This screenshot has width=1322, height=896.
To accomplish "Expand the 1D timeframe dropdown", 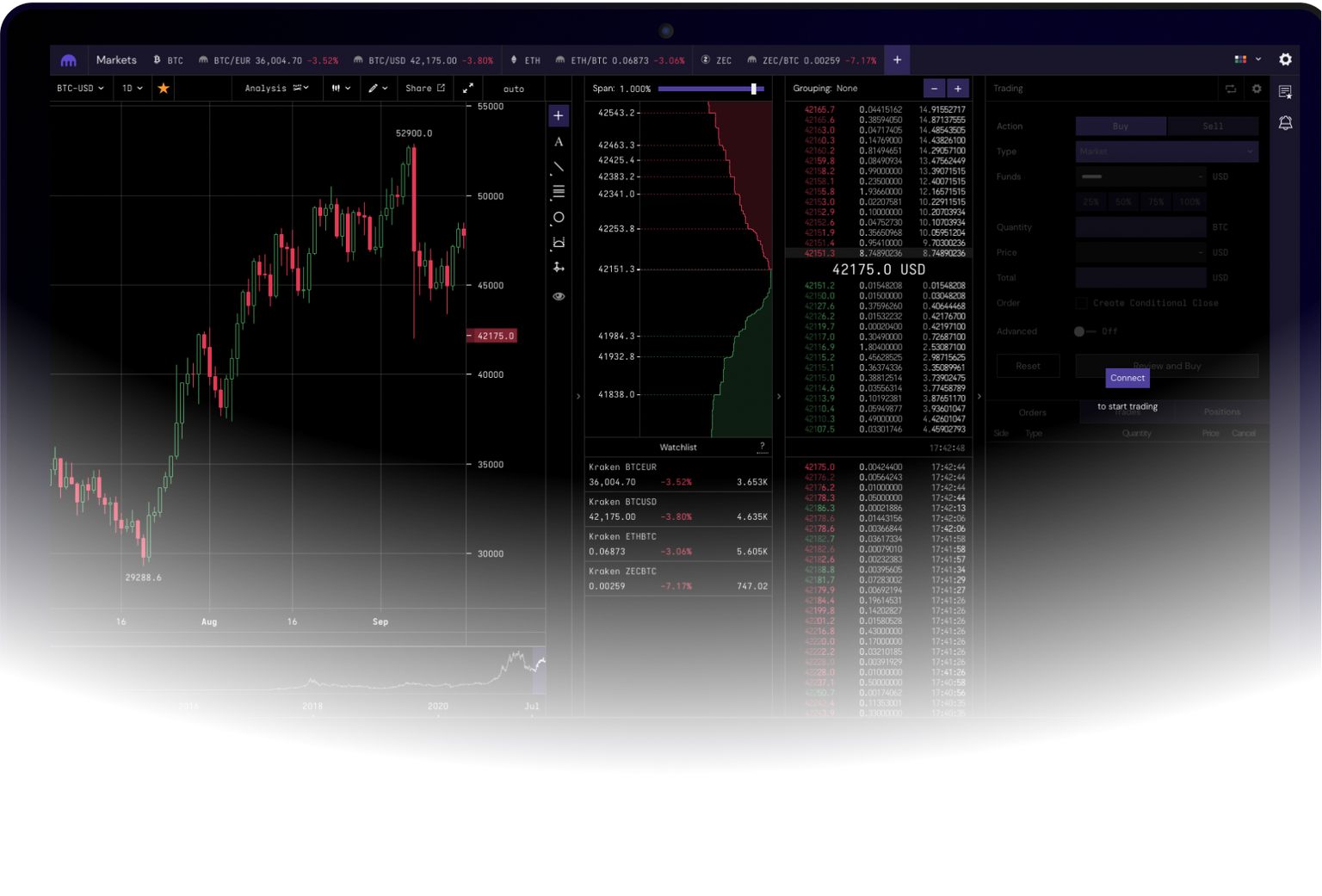I will (131, 88).
